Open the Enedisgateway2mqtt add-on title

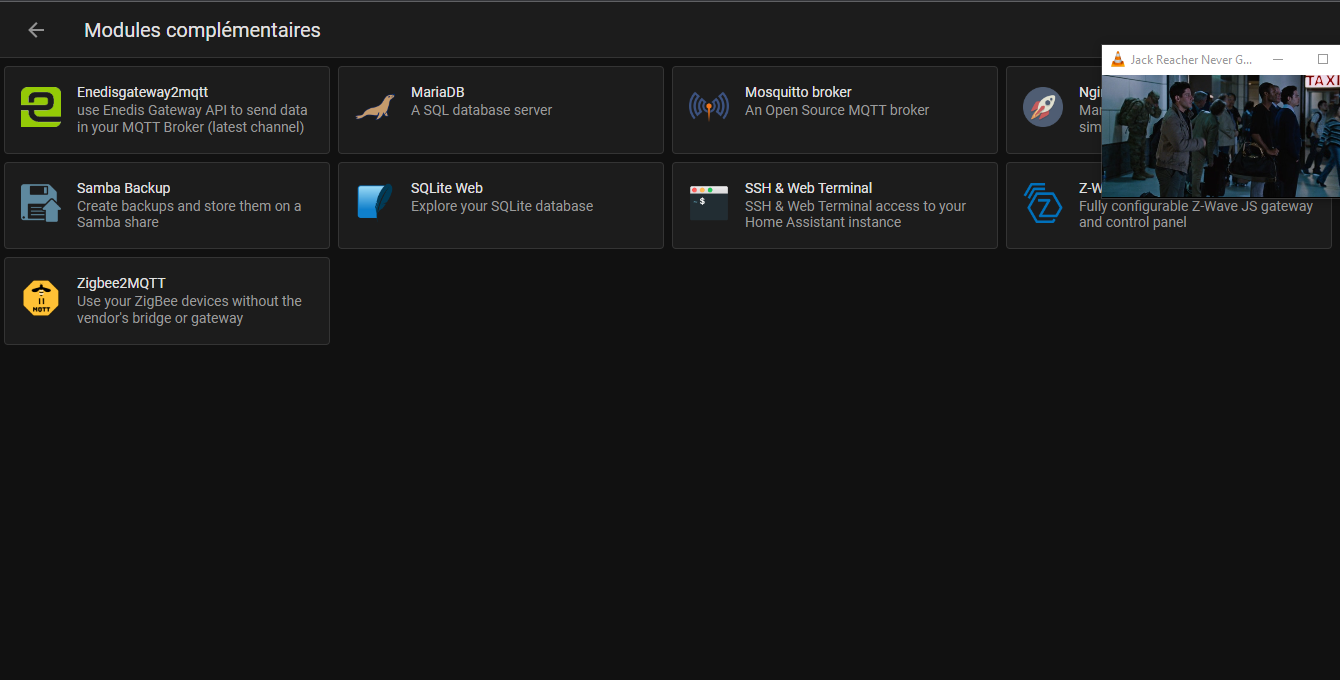(x=142, y=92)
